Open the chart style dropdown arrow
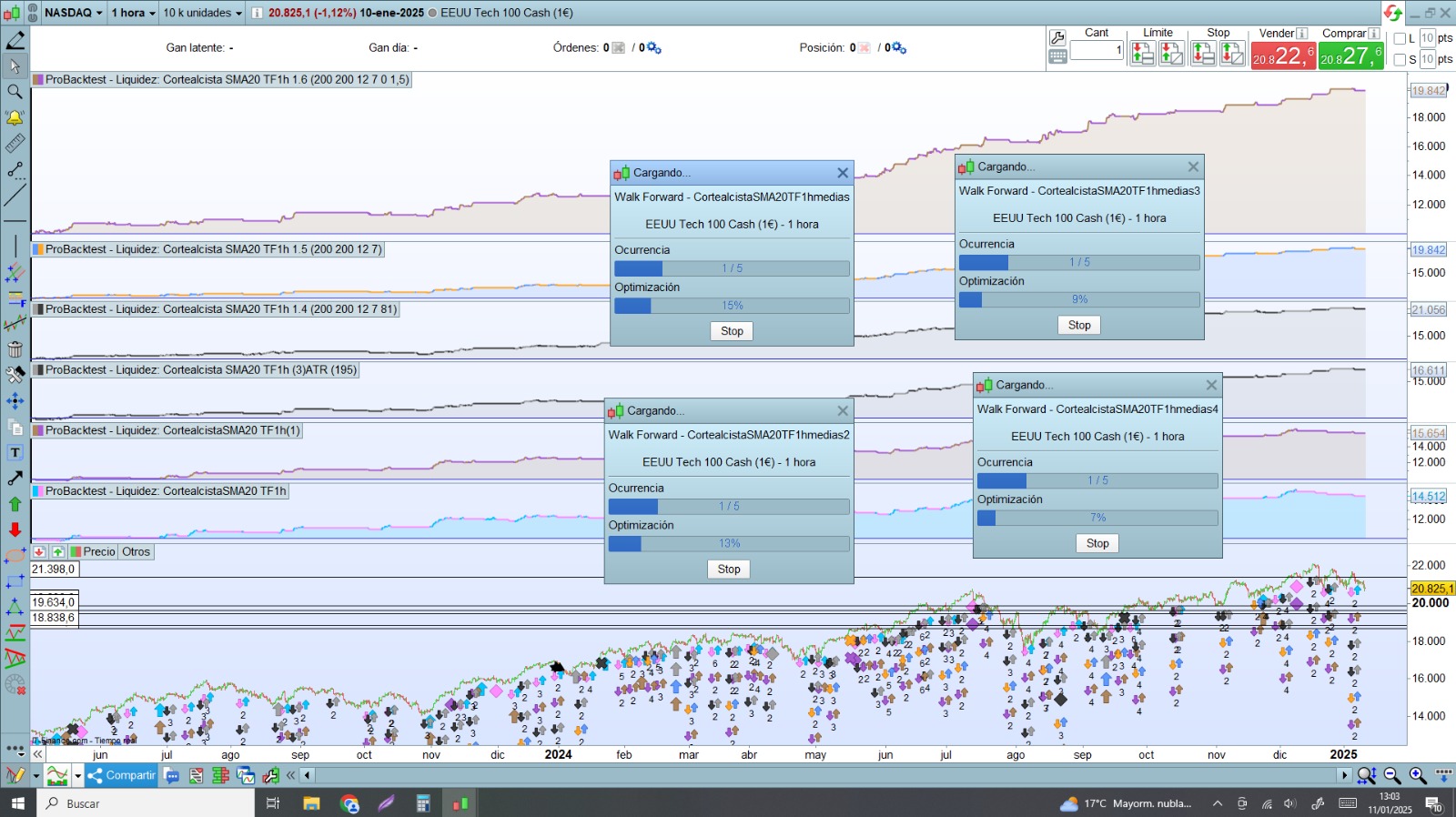Viewport: 1456px width, 817px height. 78,776
